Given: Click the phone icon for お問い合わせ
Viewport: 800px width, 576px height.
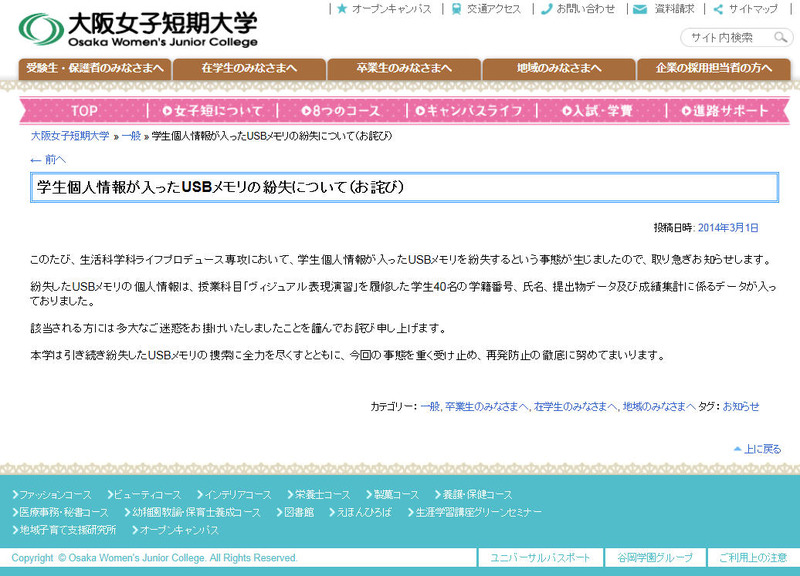Looking at the screenshot, I should tap(547, 9).
